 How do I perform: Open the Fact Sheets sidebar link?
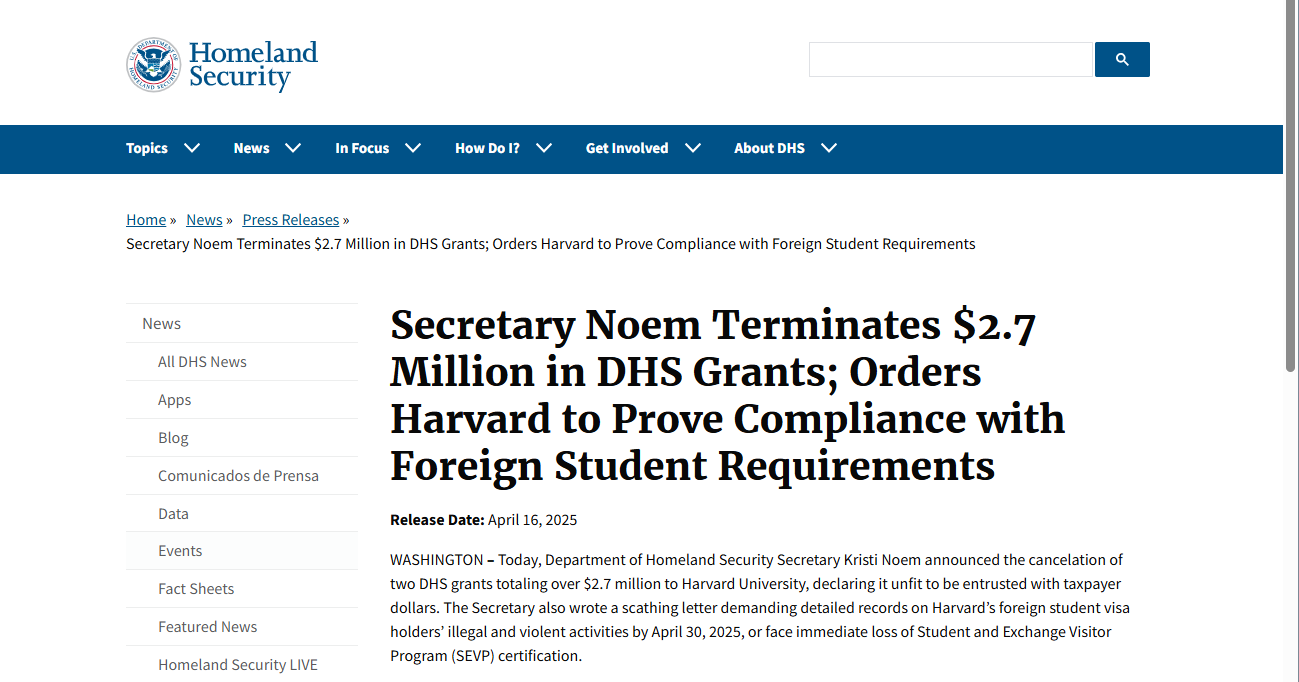pos(196,589)
